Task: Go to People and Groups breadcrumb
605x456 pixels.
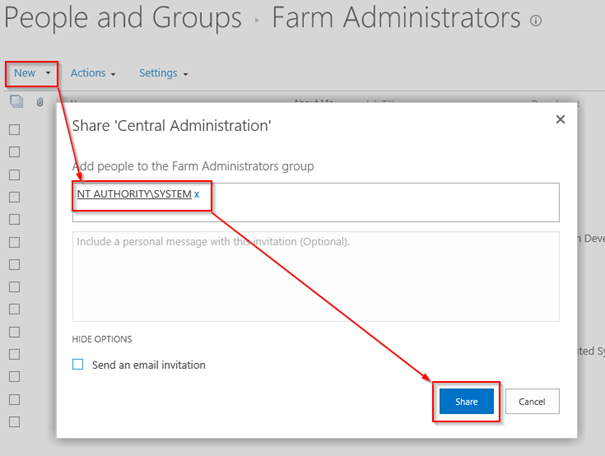Action: tap(124, 18)
